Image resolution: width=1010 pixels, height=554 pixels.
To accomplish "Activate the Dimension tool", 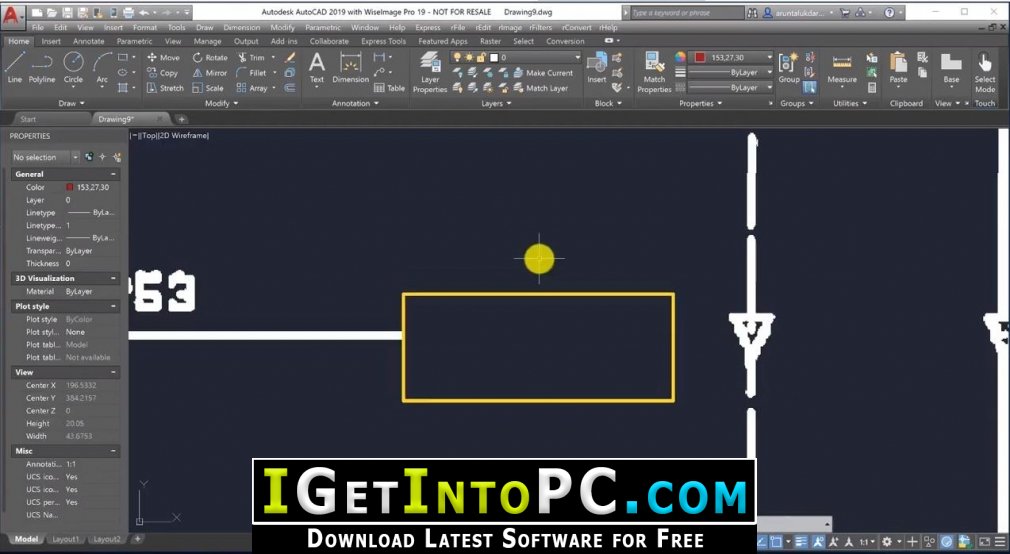I will pos(350,68).
